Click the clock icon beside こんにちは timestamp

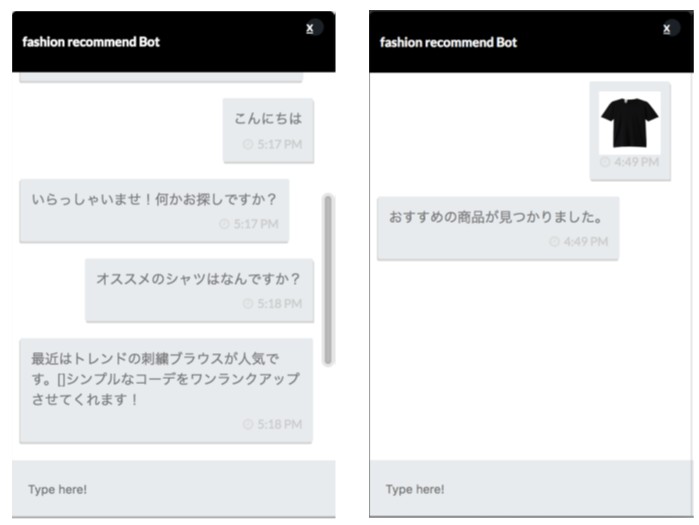tap(248, 144)
